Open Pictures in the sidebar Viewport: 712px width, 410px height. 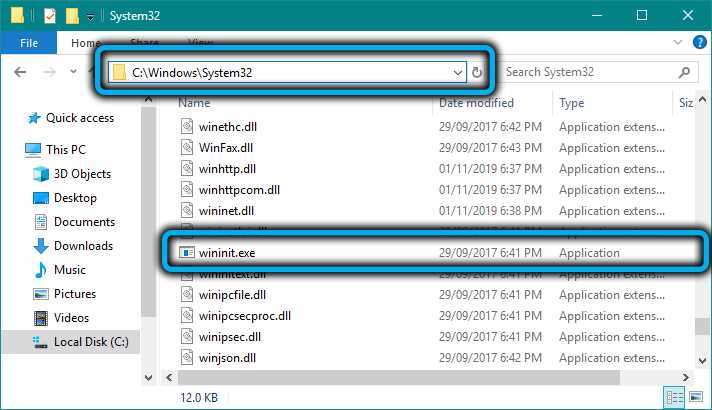pos(75,294)
